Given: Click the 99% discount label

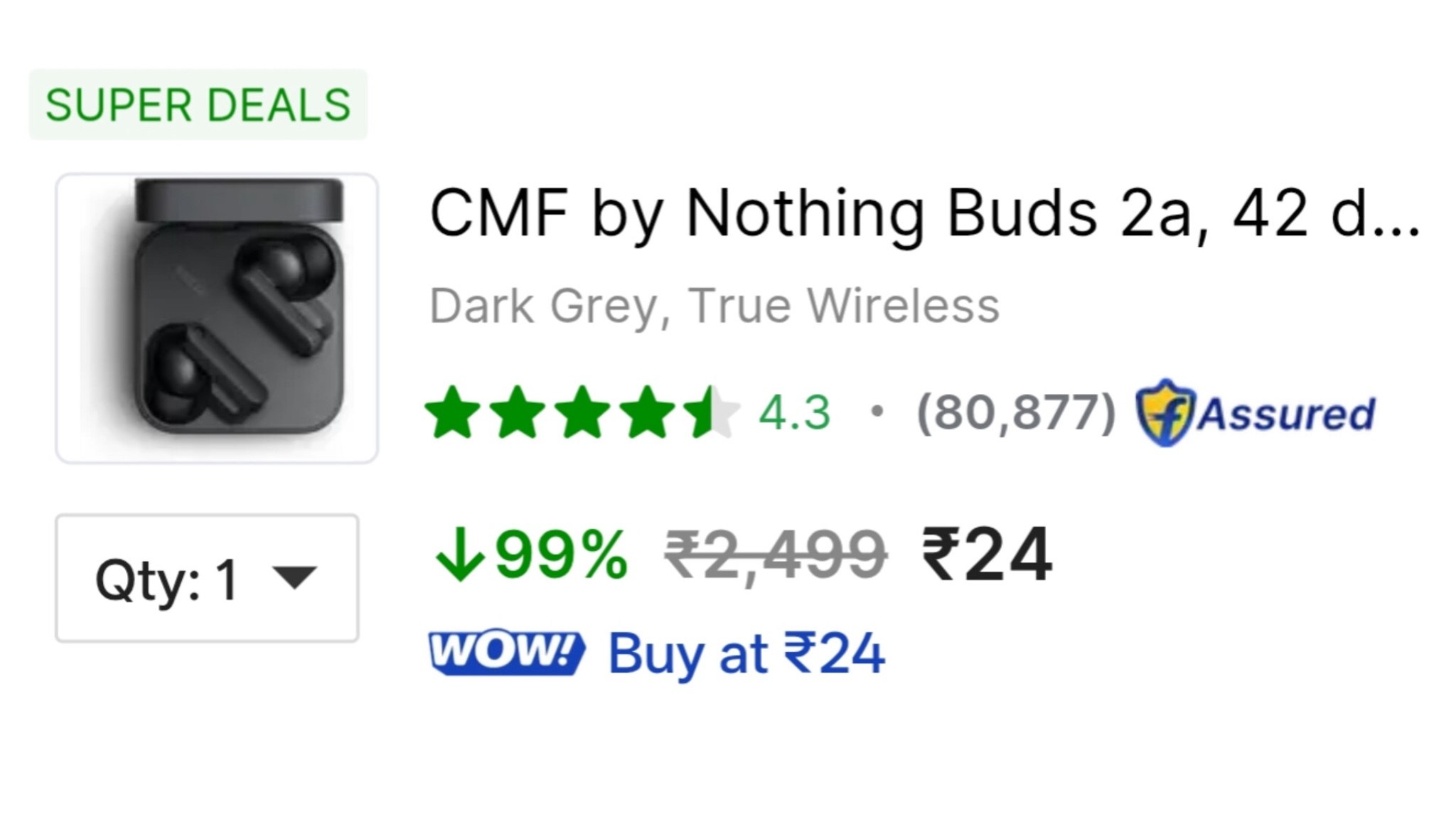Looking at the screenshot, I should tap(562, 555).
